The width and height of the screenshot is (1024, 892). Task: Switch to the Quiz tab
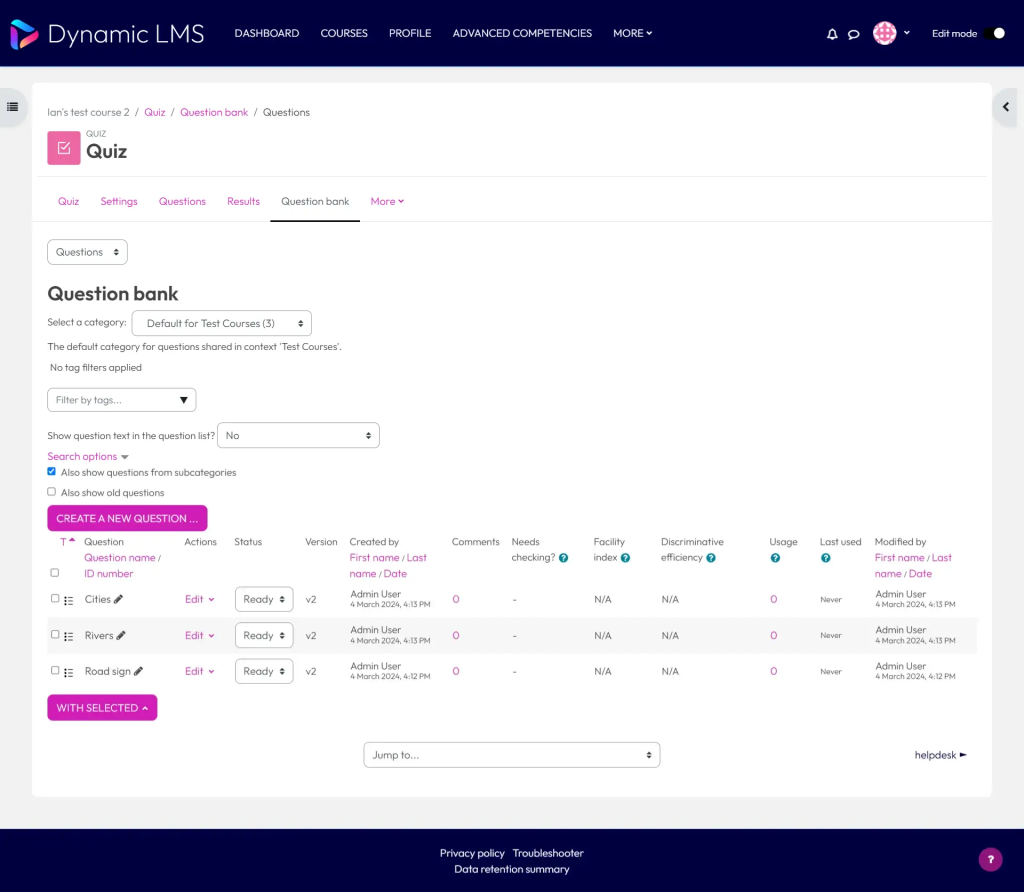pyautogui.click(x=69, y=201)
